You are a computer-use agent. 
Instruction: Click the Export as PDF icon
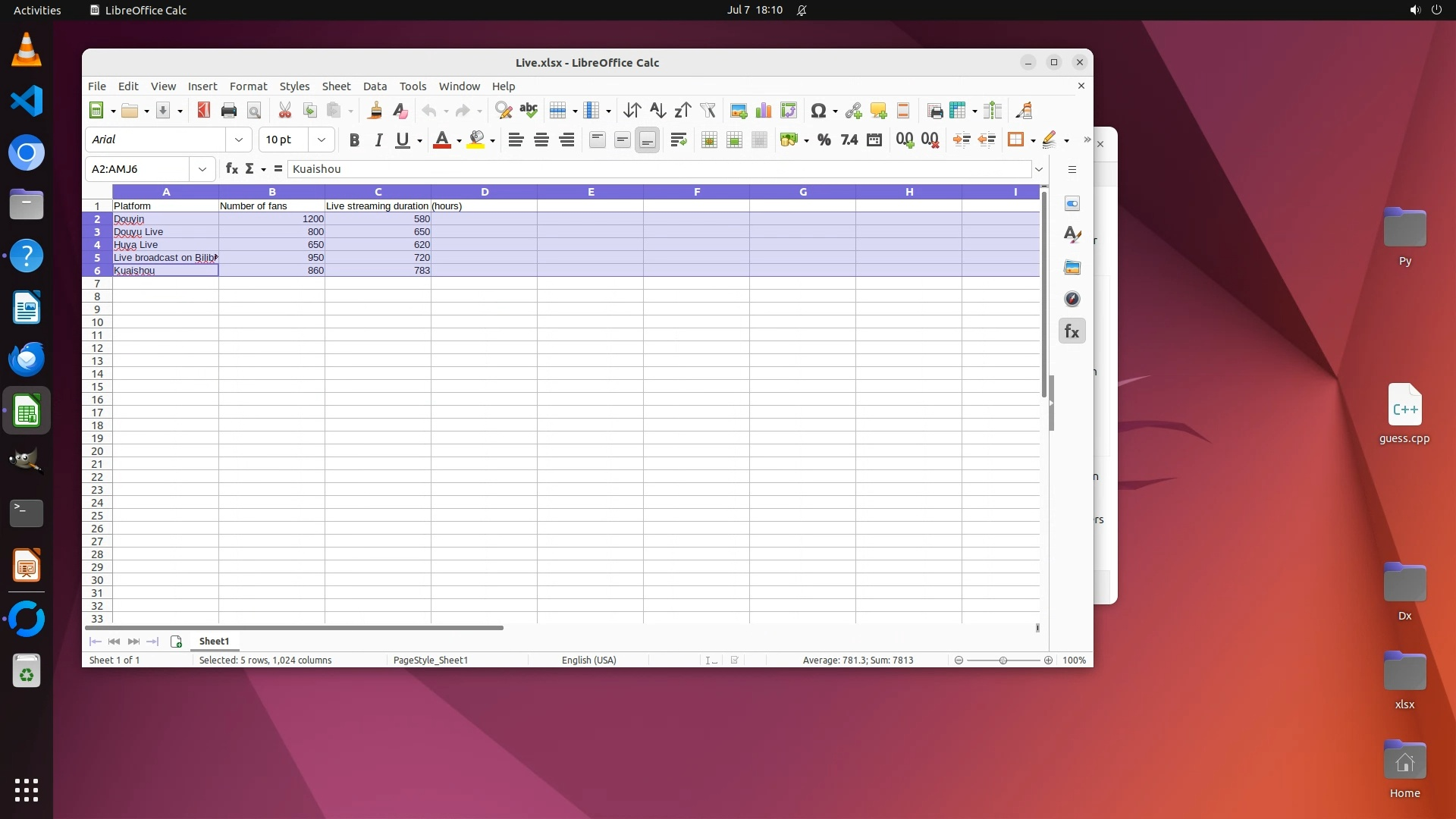pos(203,111)
